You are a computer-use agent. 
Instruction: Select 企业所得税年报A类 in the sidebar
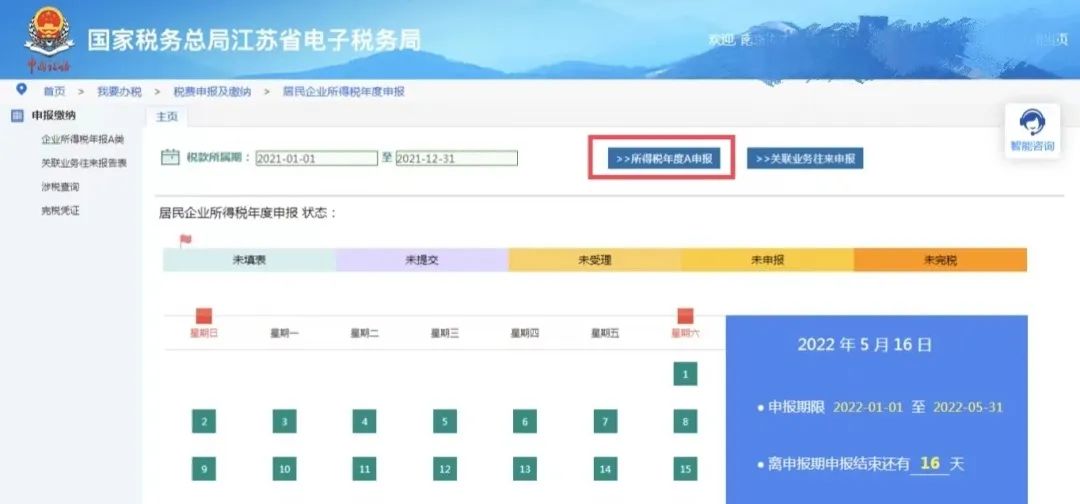click(83, 140)
